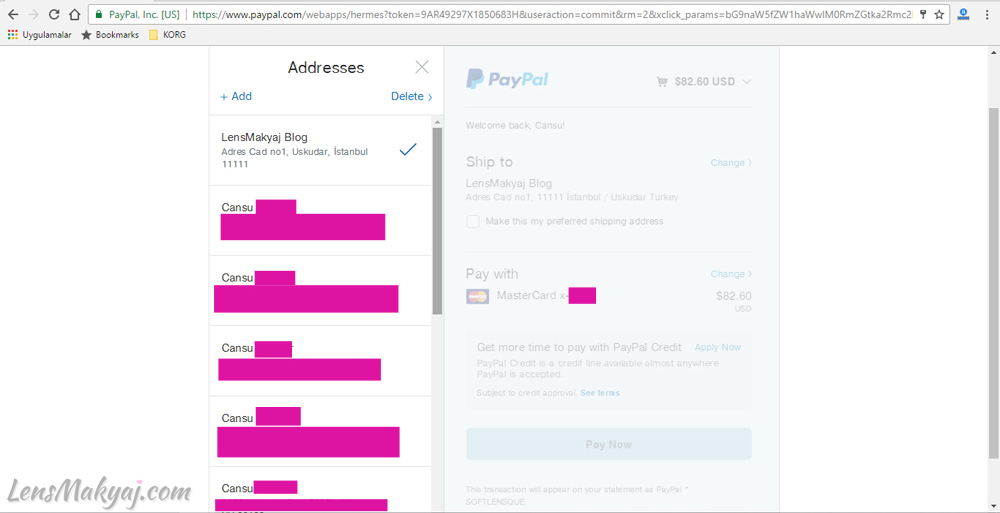Click the Addresses panel heading

click(326, 68)
